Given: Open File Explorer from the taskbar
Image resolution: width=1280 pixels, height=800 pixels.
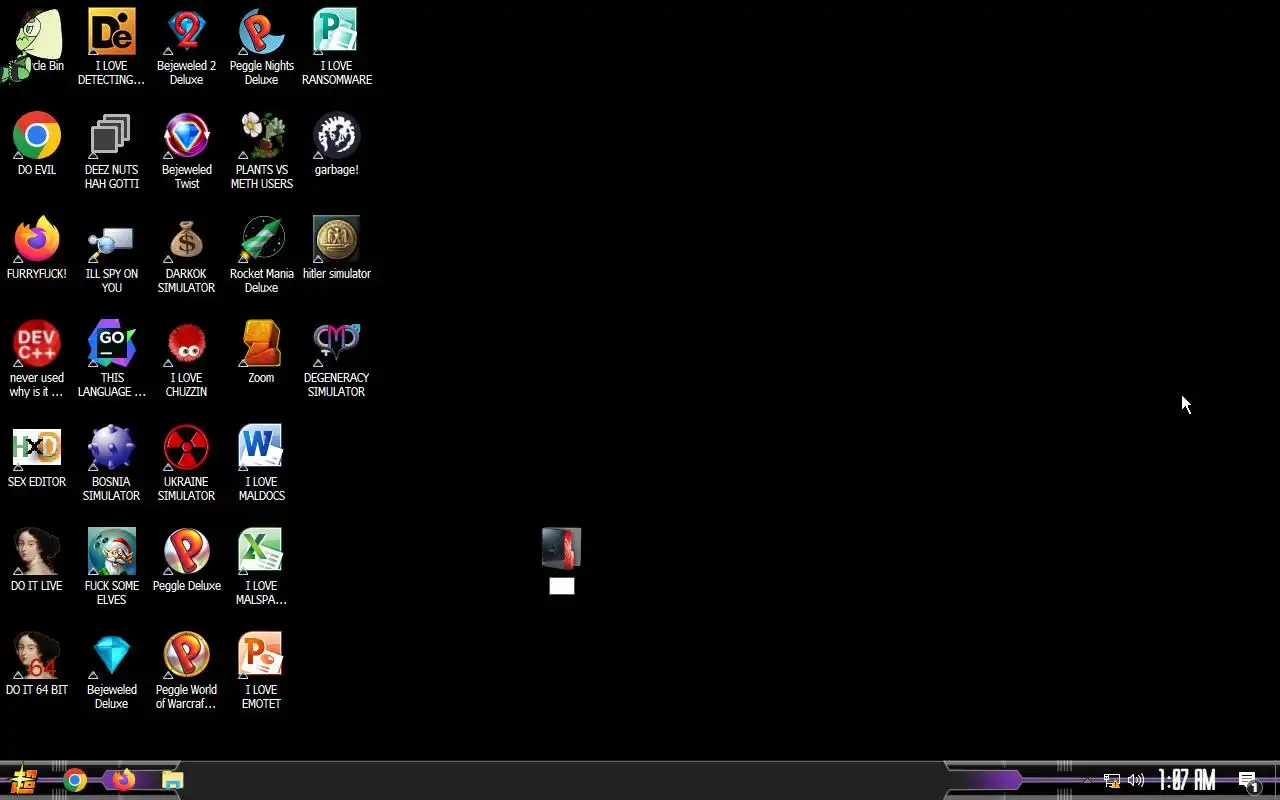Looking at the screenshot, I should tap(173, 780).
